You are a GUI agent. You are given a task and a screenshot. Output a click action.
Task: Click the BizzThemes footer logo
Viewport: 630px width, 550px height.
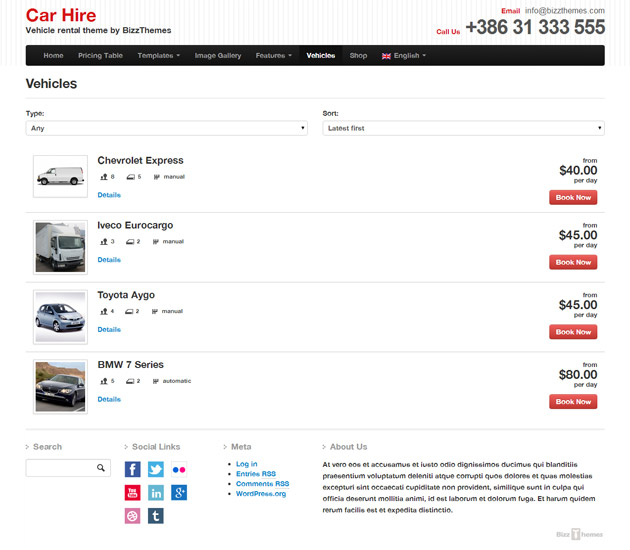point(579,534)
